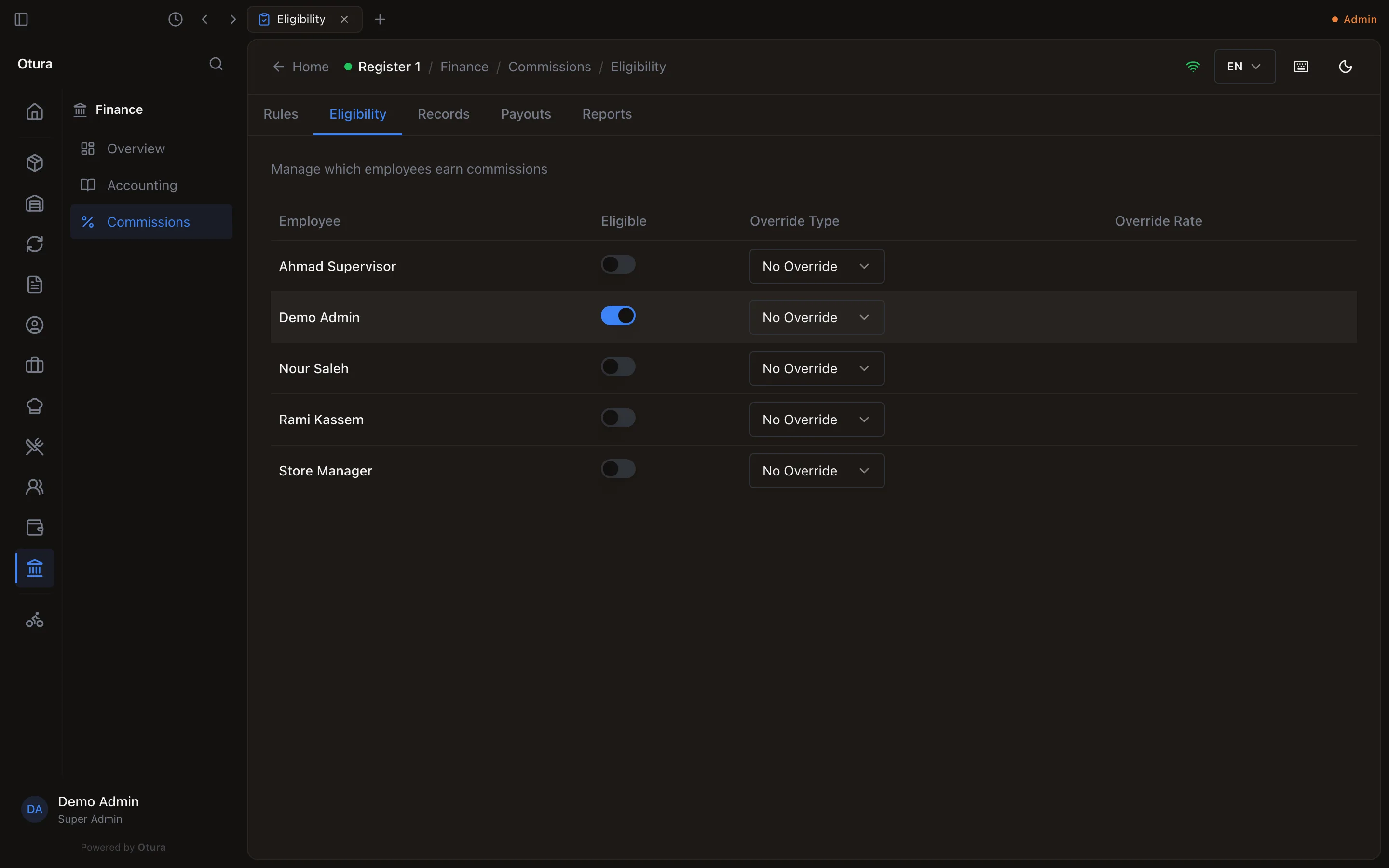Viewport: 1389px width, 868px height.
Task: Open Rami Kassem's override type dropdown
Action: coord(817,420)
